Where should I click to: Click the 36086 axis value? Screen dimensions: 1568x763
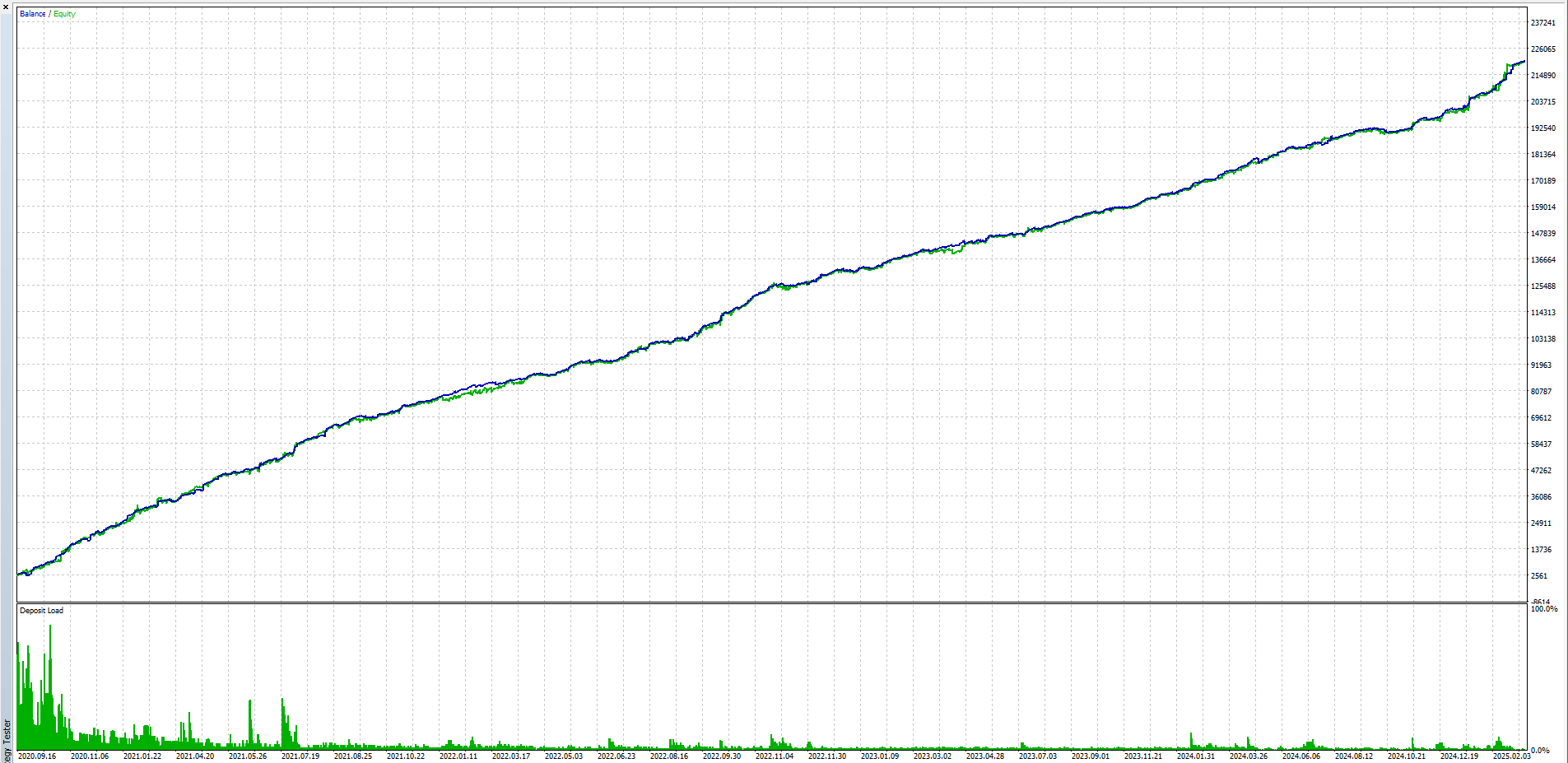click(x=1541, y=497)
